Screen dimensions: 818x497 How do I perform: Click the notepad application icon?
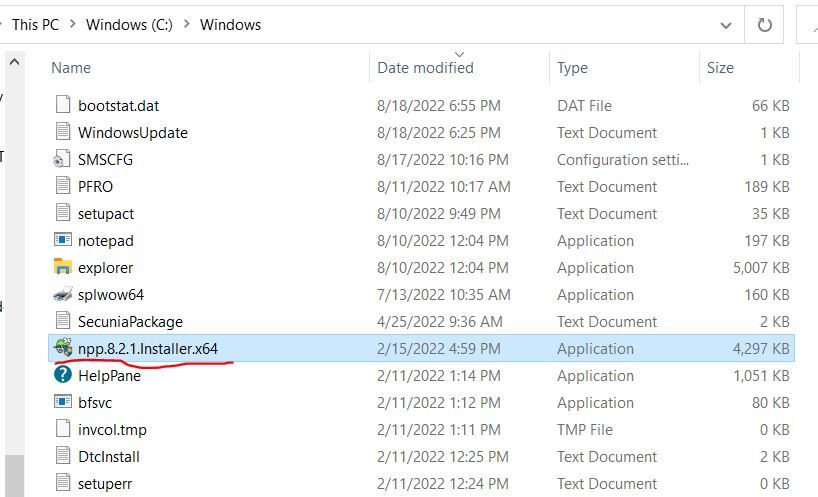pos(63,240)
